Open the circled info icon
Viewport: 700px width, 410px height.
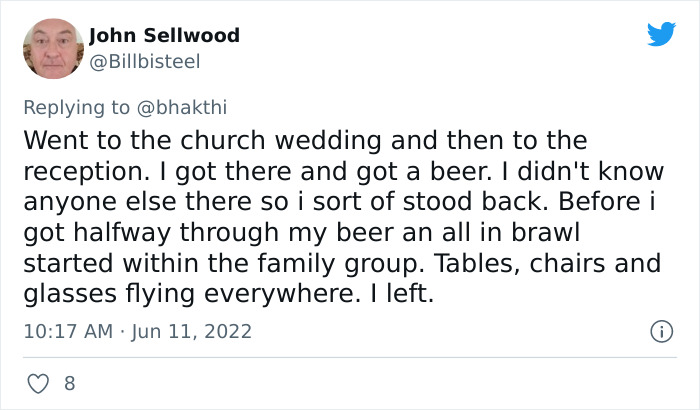click(660, 330)
